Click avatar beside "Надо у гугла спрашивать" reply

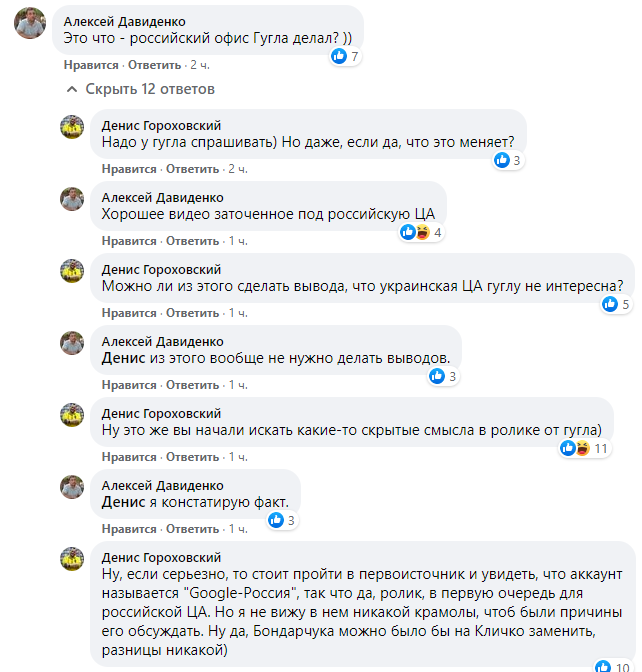click(73, 127)
